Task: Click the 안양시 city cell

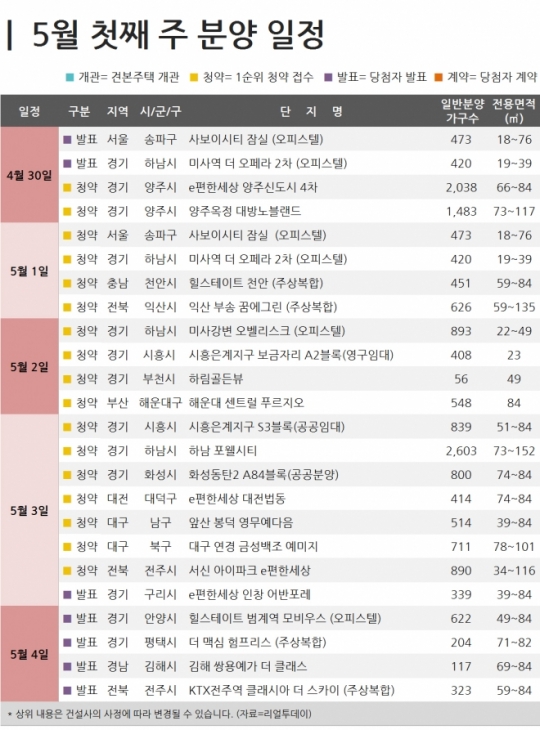Action: tap(161, 618)
